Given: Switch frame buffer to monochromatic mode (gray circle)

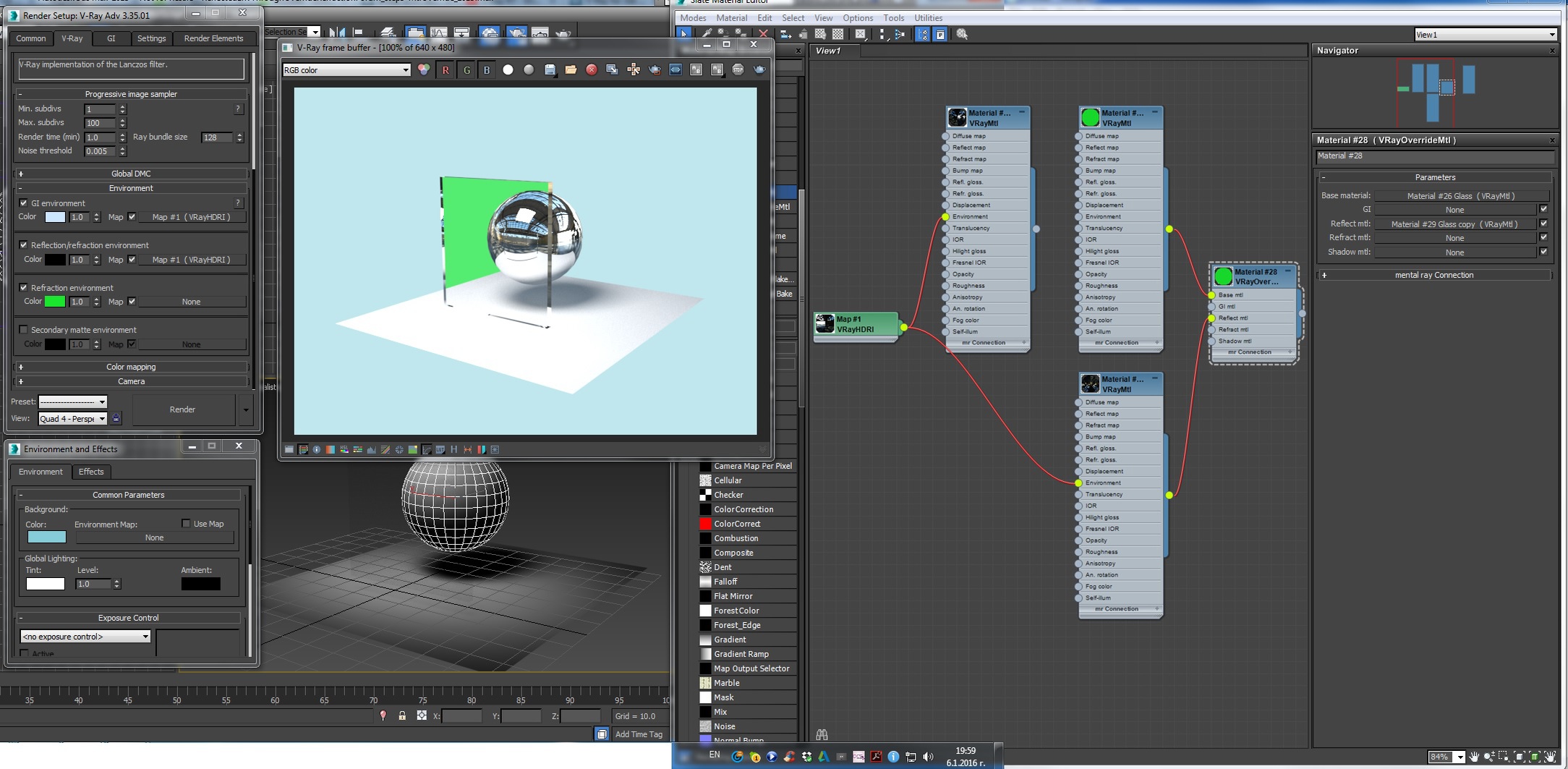Looking at the screenshot, I should point(529,70).
